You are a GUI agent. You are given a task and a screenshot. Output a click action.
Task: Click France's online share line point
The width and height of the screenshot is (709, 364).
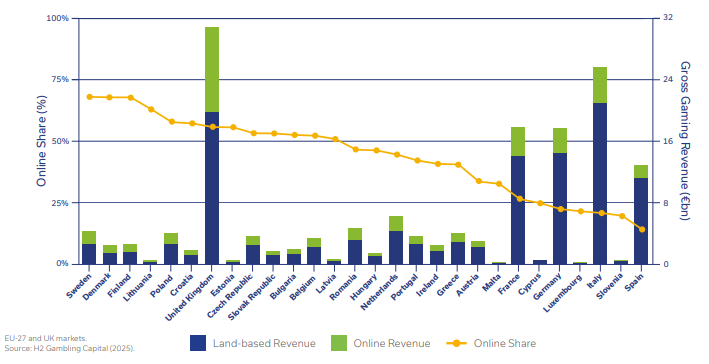[x=520, y=199]
